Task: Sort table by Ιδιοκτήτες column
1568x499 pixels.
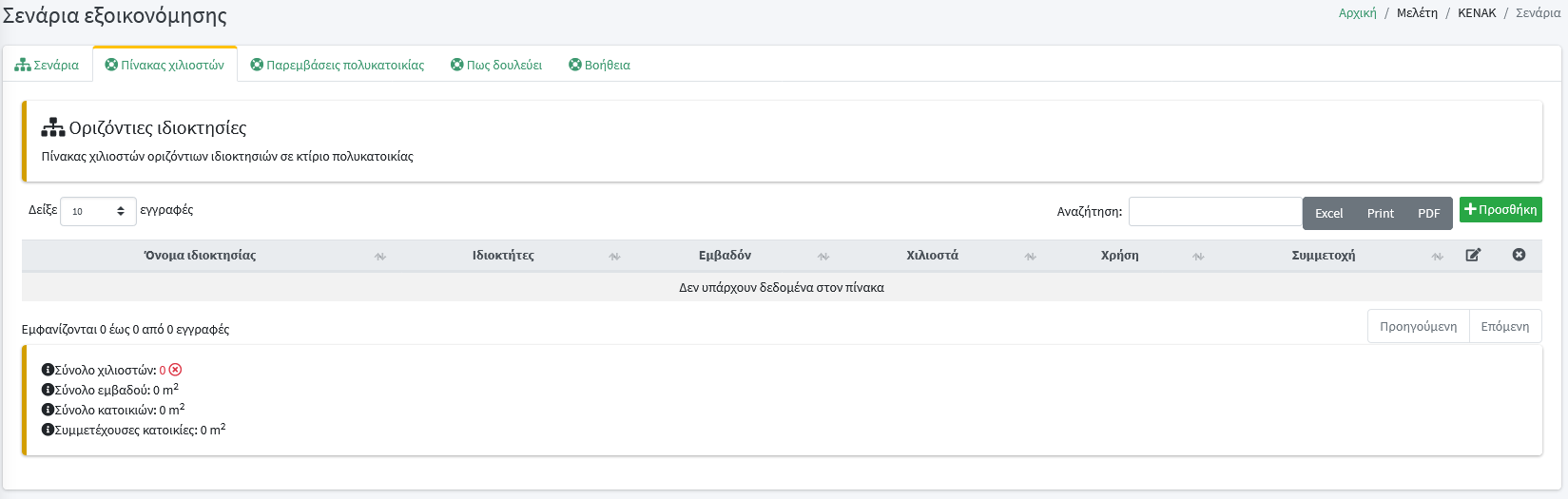Action: coord(503,256)
